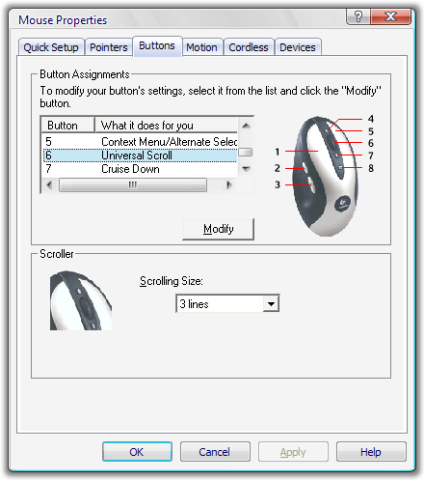Image resolution: width=424 pixels, height=480 pixels.
Task: Open the Cordless tab
Action: coord(249,47)
